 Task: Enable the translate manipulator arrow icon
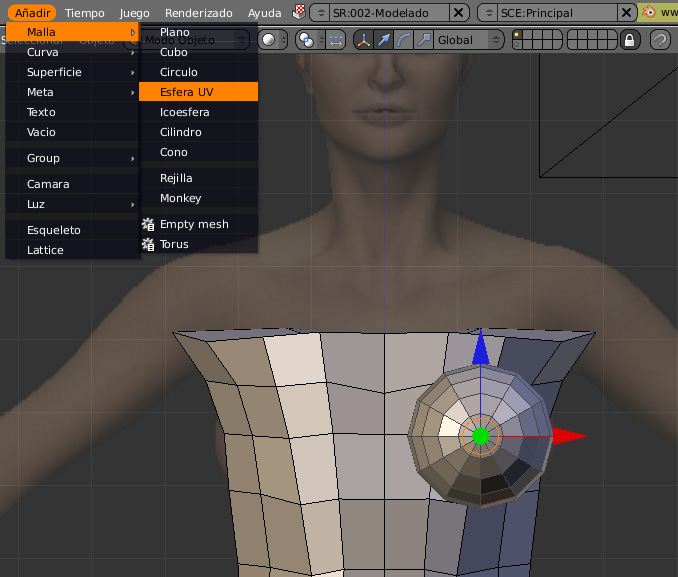pos(384,40)
